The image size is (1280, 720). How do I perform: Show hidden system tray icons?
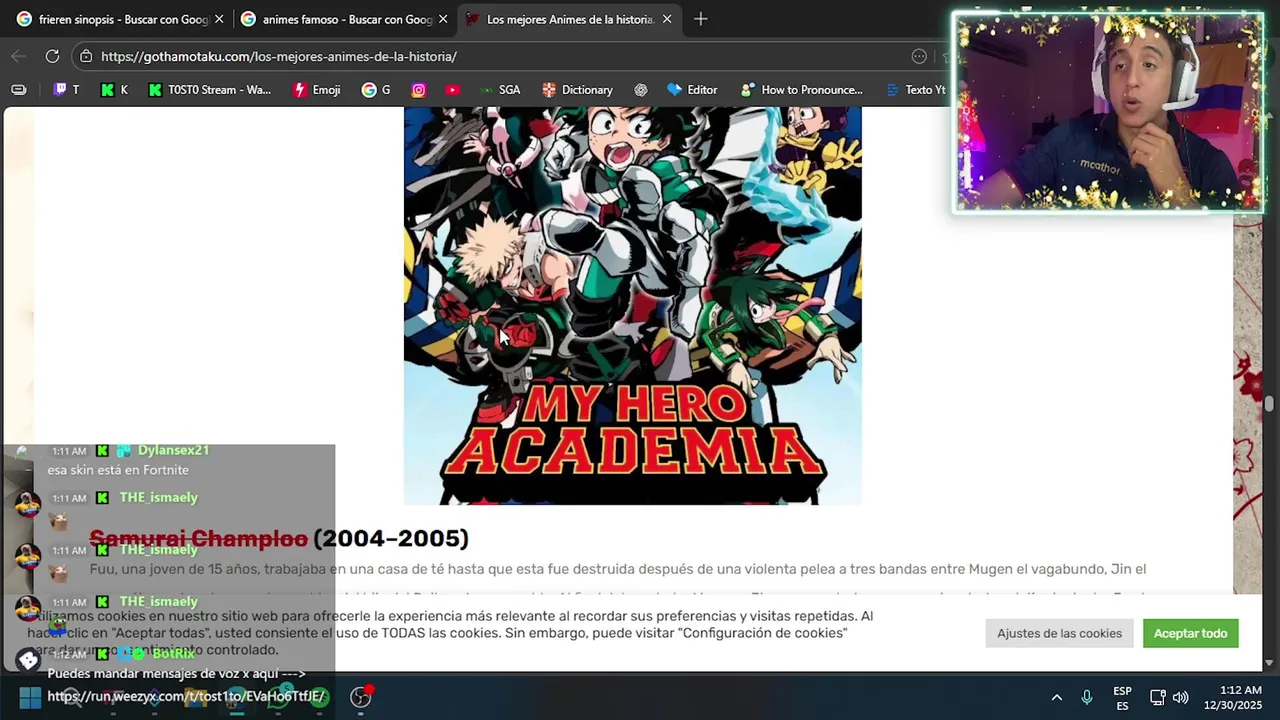tap(1056, 697)
